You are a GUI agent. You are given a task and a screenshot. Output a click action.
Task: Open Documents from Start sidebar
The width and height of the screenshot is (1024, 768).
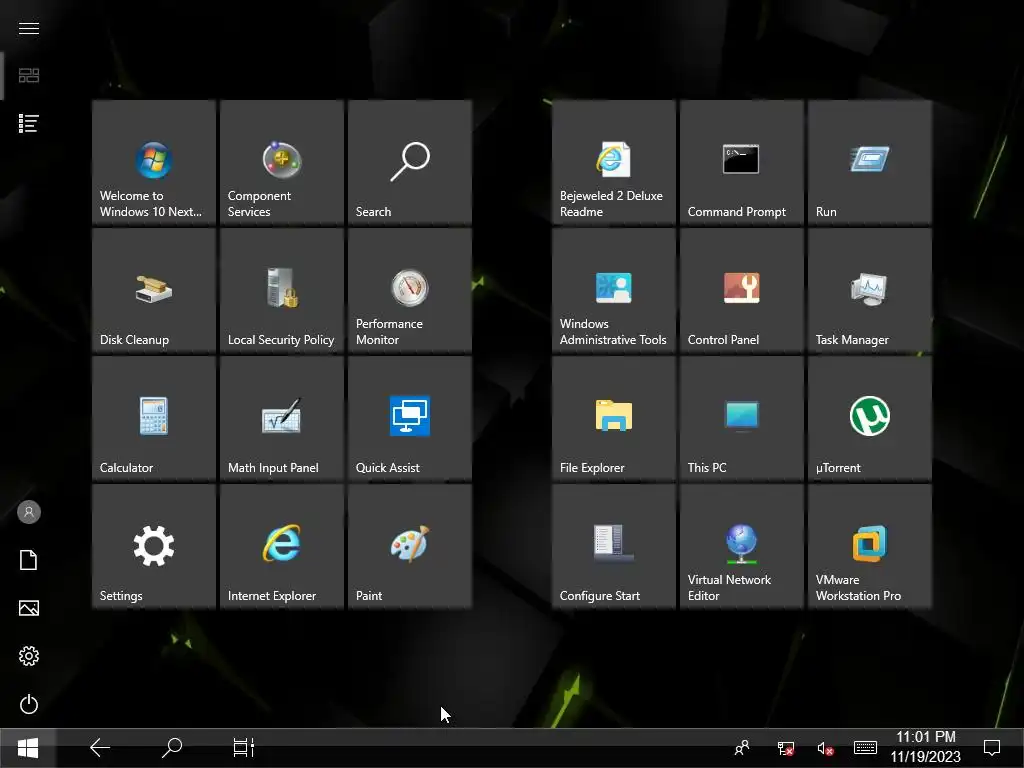pyautogui.click(x=29, y=560)
